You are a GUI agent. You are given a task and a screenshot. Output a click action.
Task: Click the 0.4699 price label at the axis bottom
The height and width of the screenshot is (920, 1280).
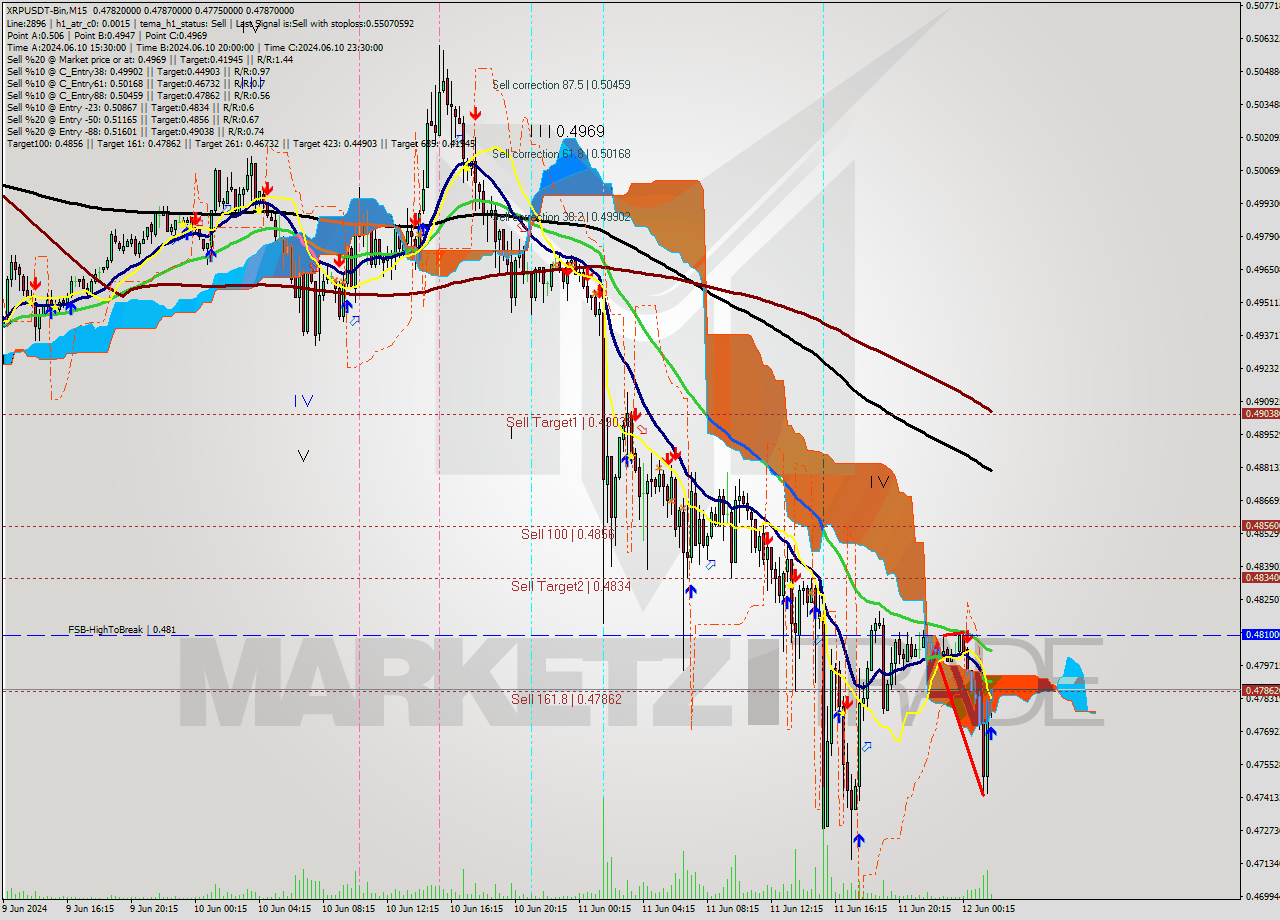tap(1262, 896)
